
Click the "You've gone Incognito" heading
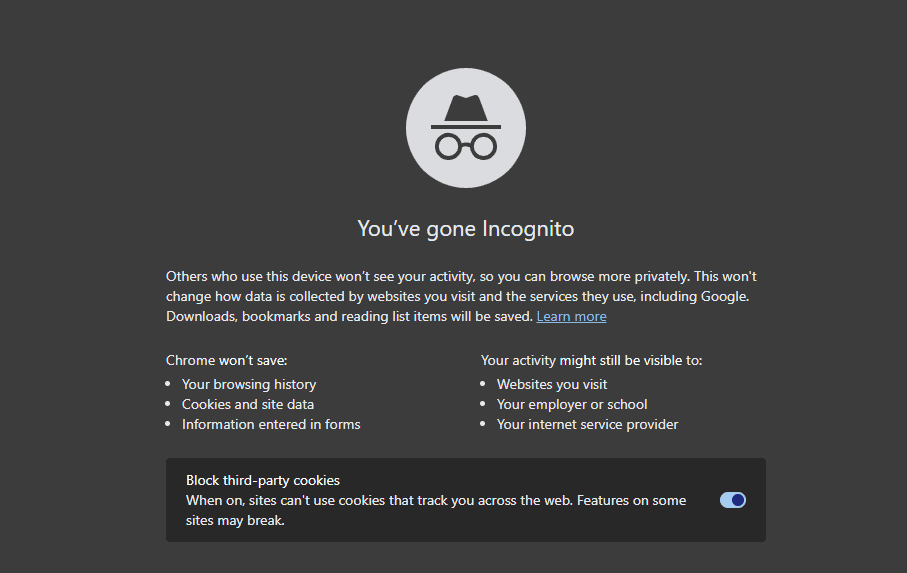(466, 228)
